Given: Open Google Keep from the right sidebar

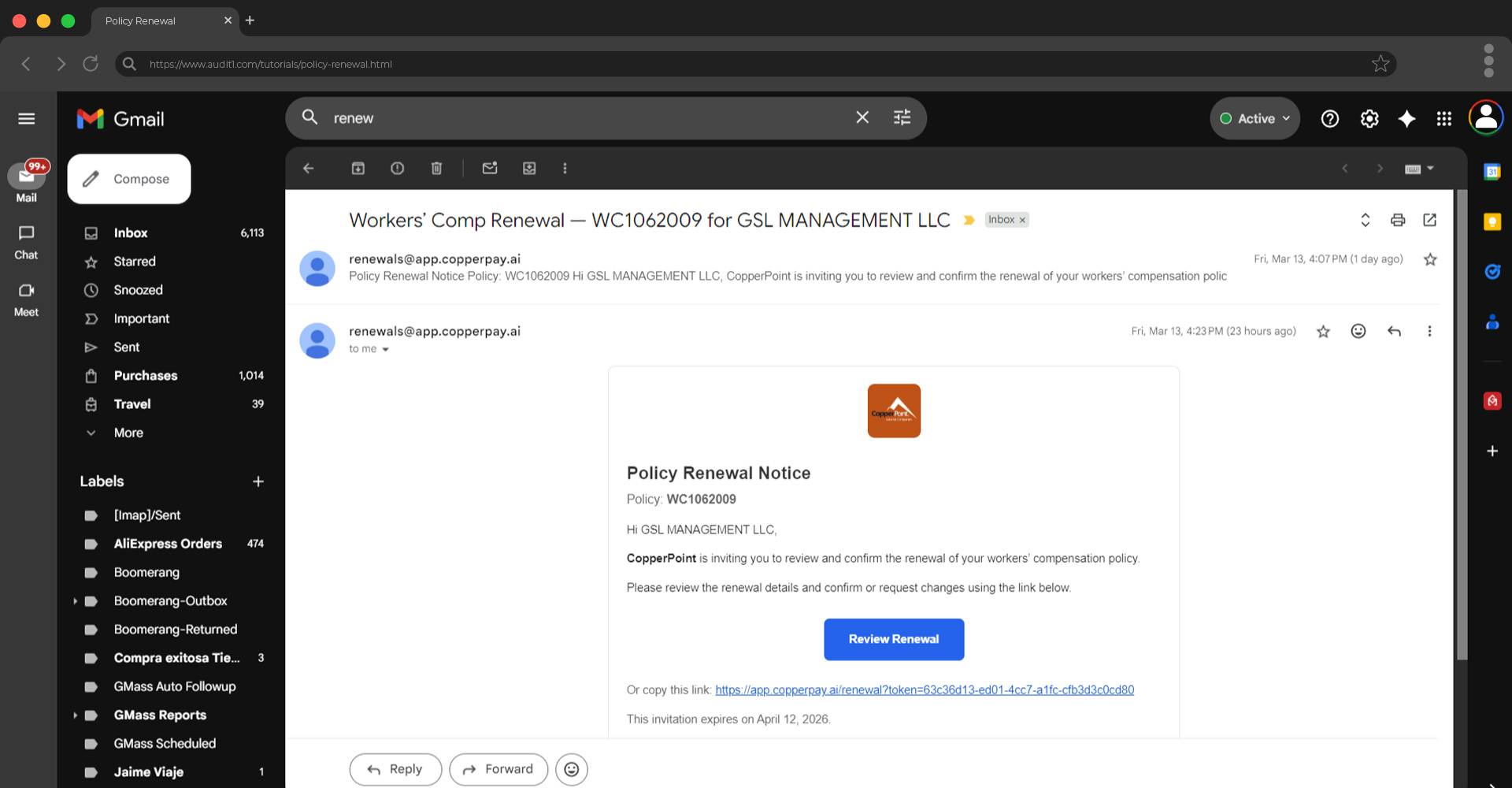Looking at the screenshot, I should pyautogui.click(x=1493, y=223).
